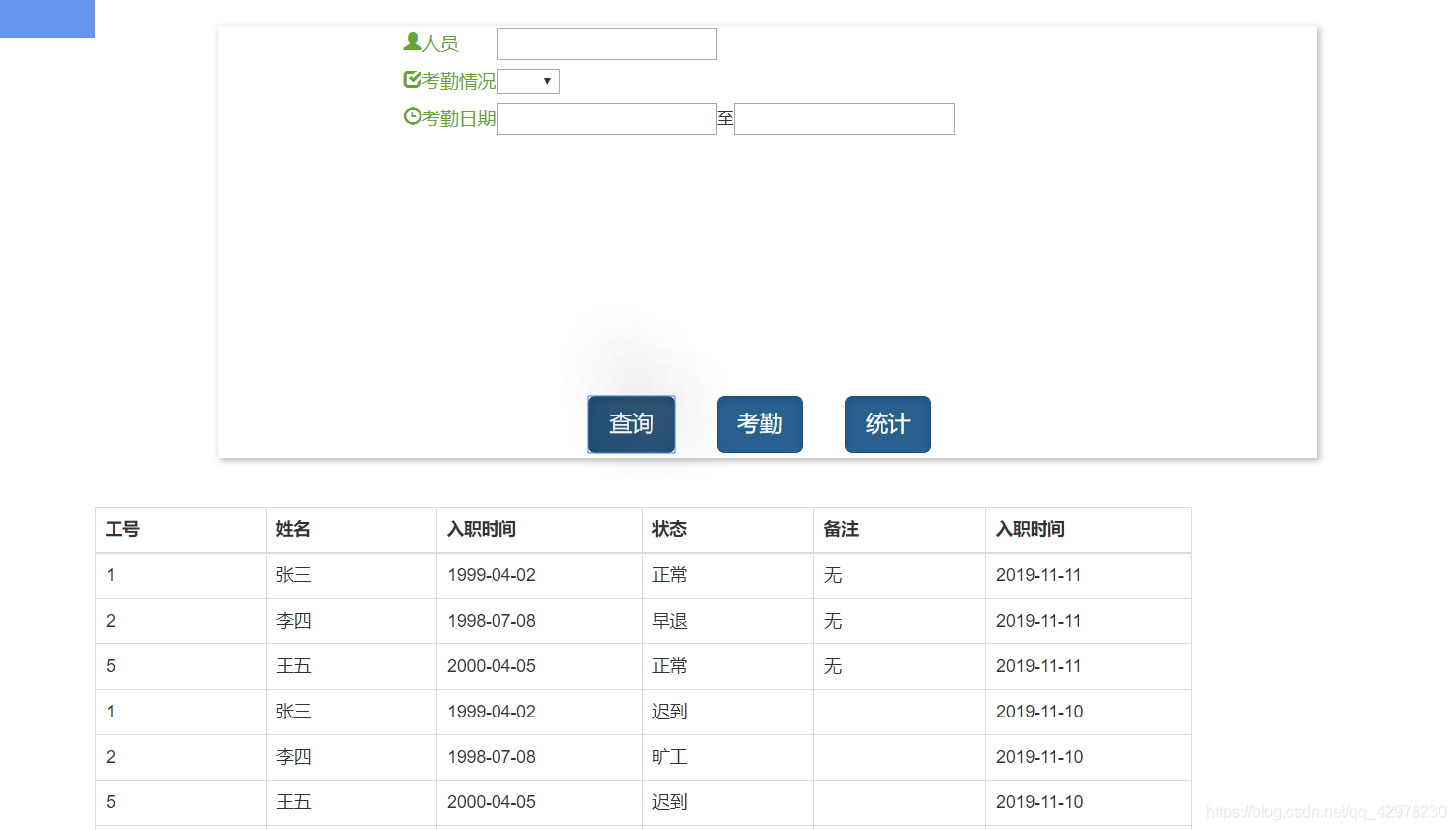The image size is (1456, 830).
Task: Click the 统计 button
Action: coord(887,424)
